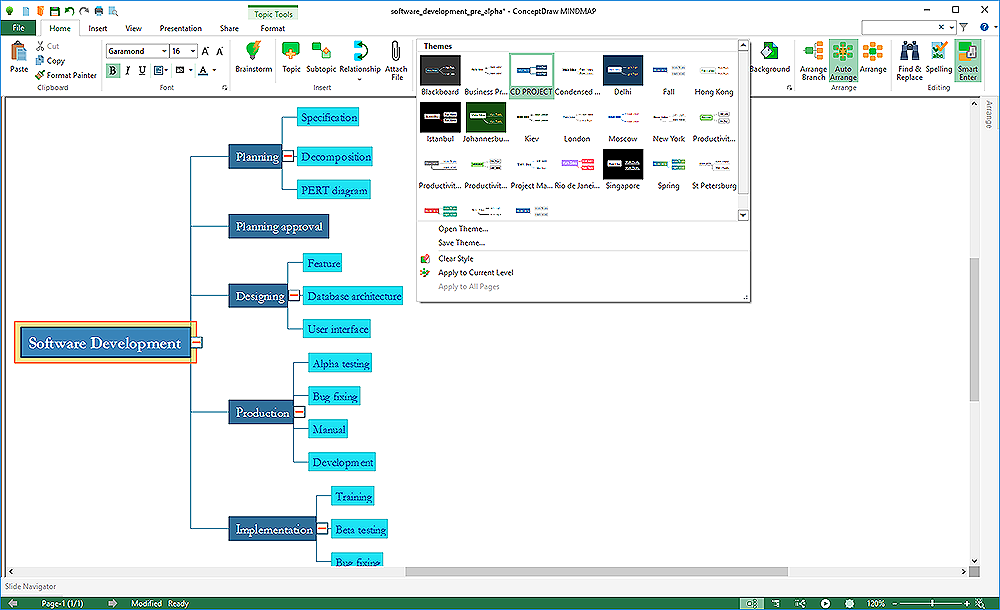Select the Delhi theme thumbnail
1000x610 pixels.
622,68
